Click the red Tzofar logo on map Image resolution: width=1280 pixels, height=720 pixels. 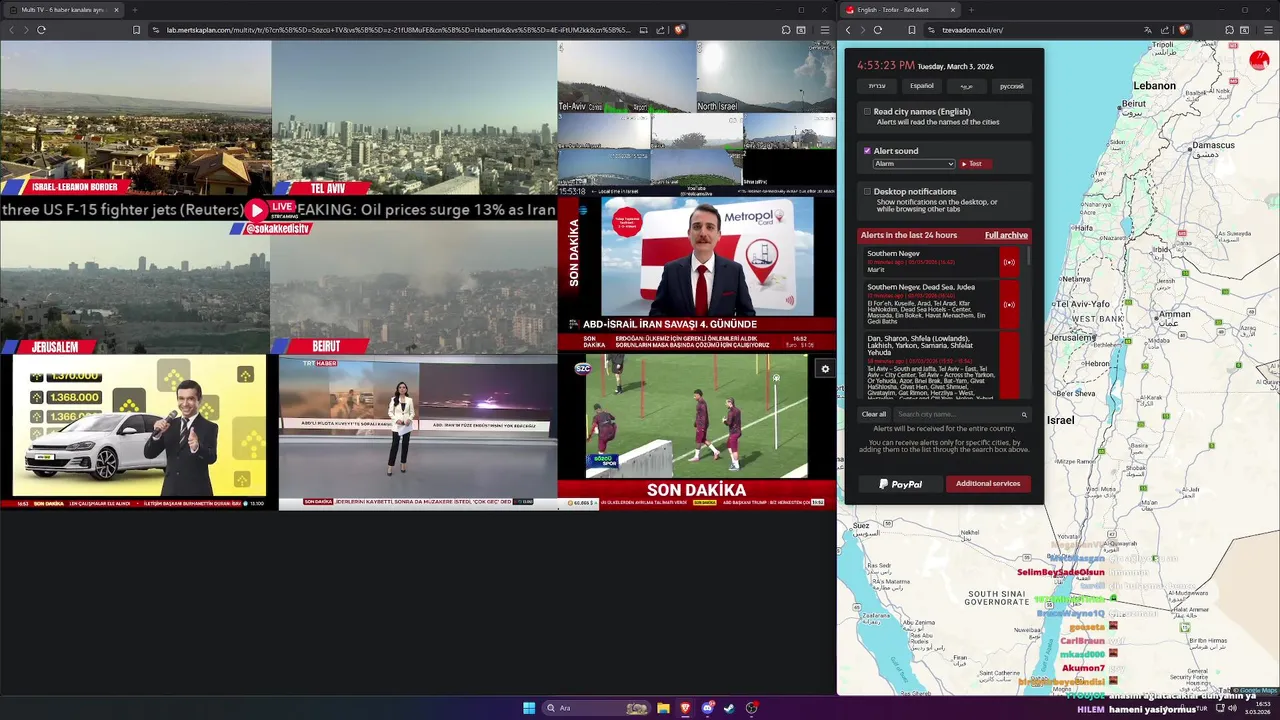coord(1259,61)
